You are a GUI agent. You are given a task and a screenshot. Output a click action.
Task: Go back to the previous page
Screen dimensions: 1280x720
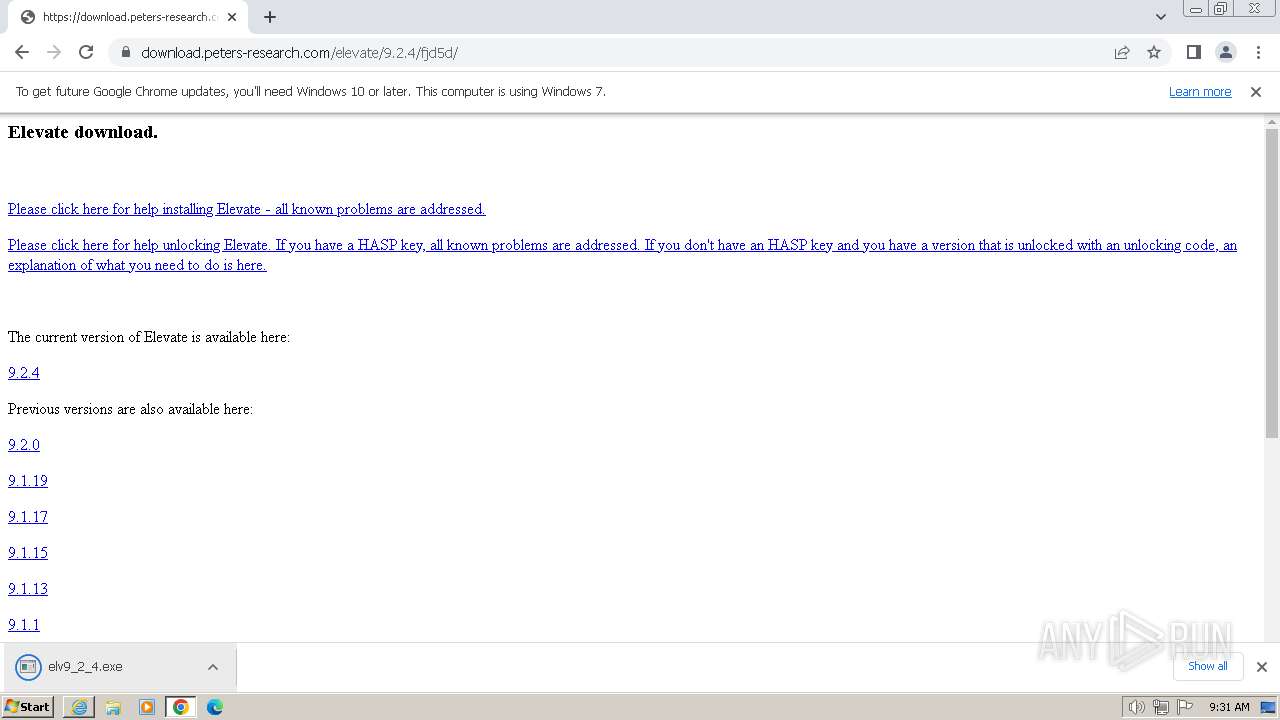(x=22, y=52)
